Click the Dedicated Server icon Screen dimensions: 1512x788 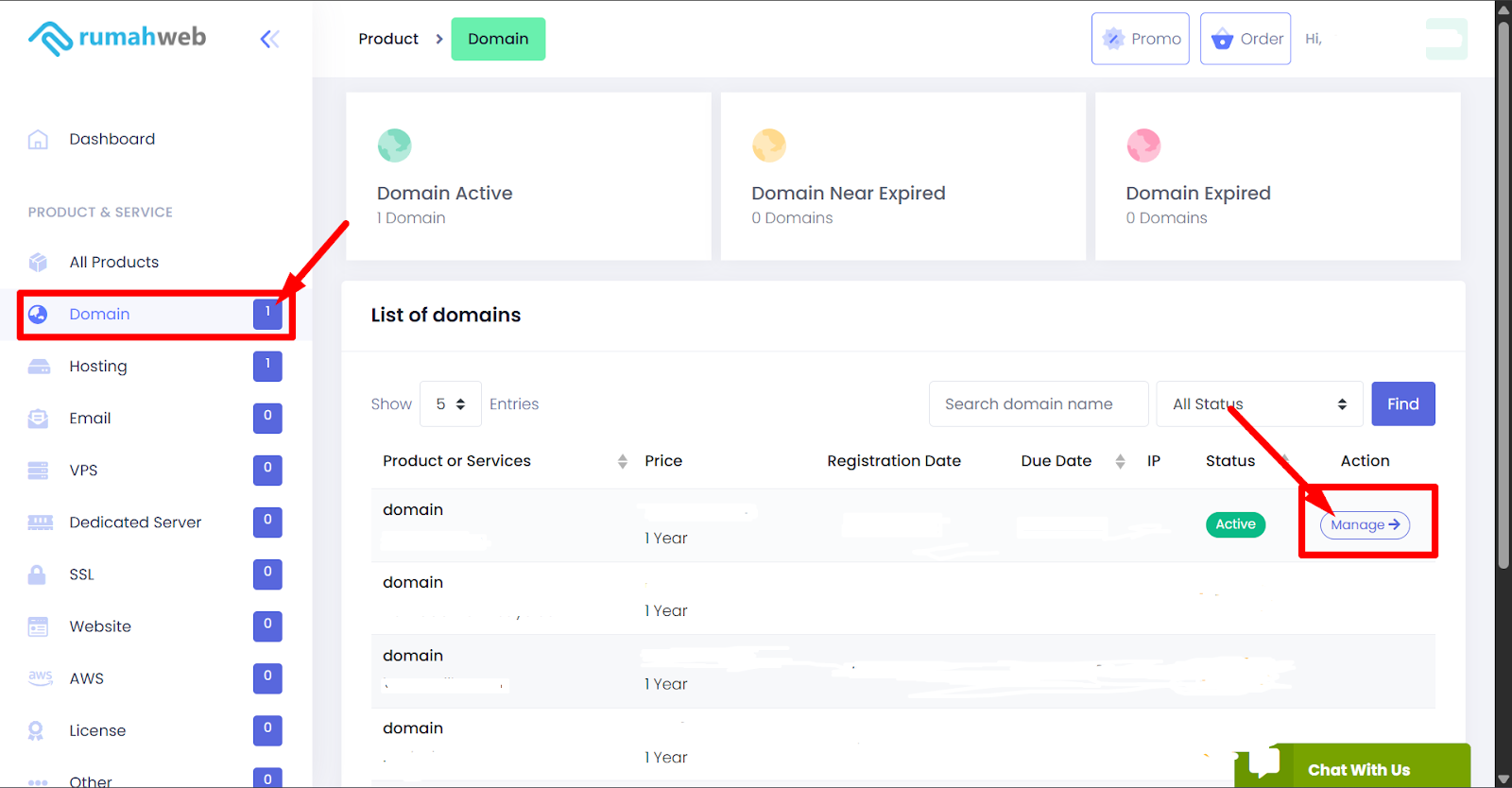[x=40, y=522]
